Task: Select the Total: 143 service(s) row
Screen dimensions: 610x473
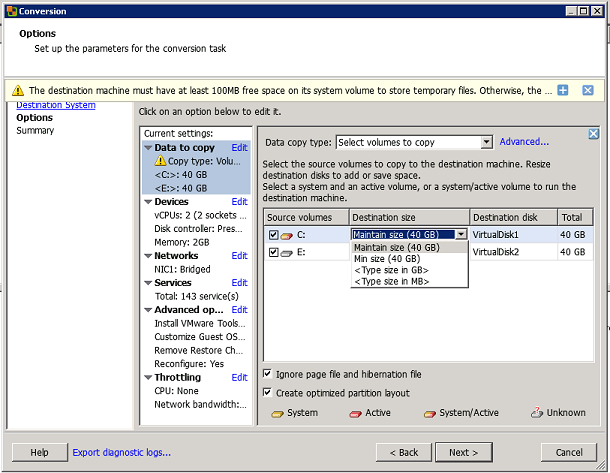Action: (196, 296)
